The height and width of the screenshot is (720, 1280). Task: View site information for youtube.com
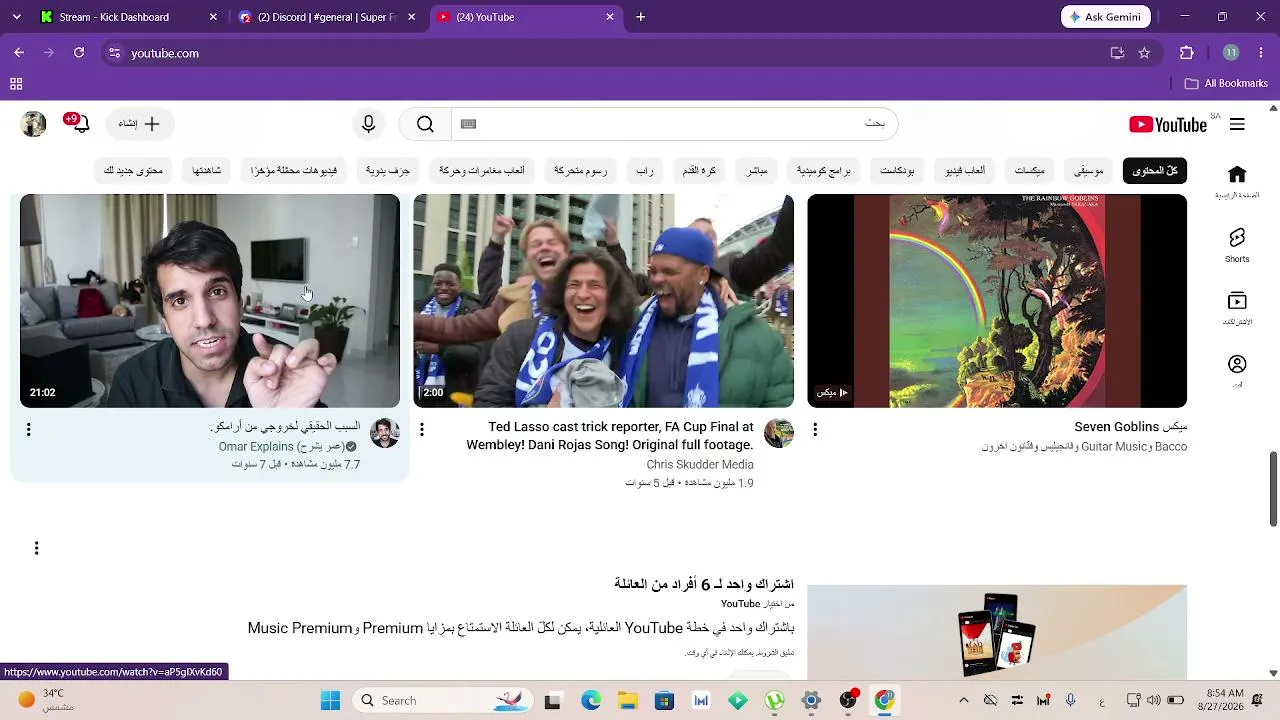115,53
